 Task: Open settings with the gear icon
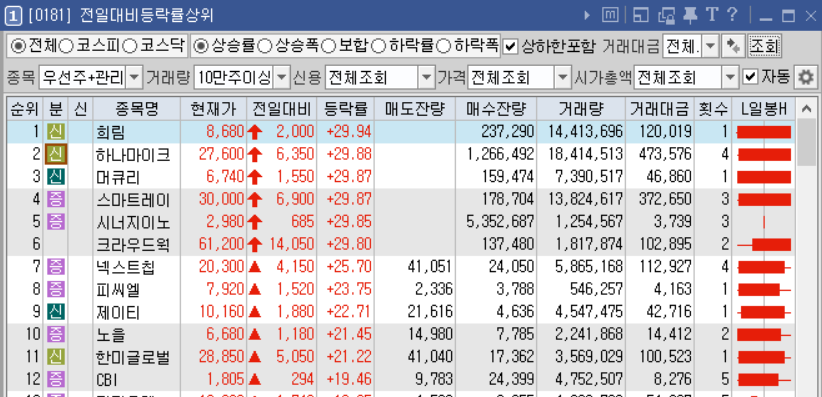click(x=805, y=78)
